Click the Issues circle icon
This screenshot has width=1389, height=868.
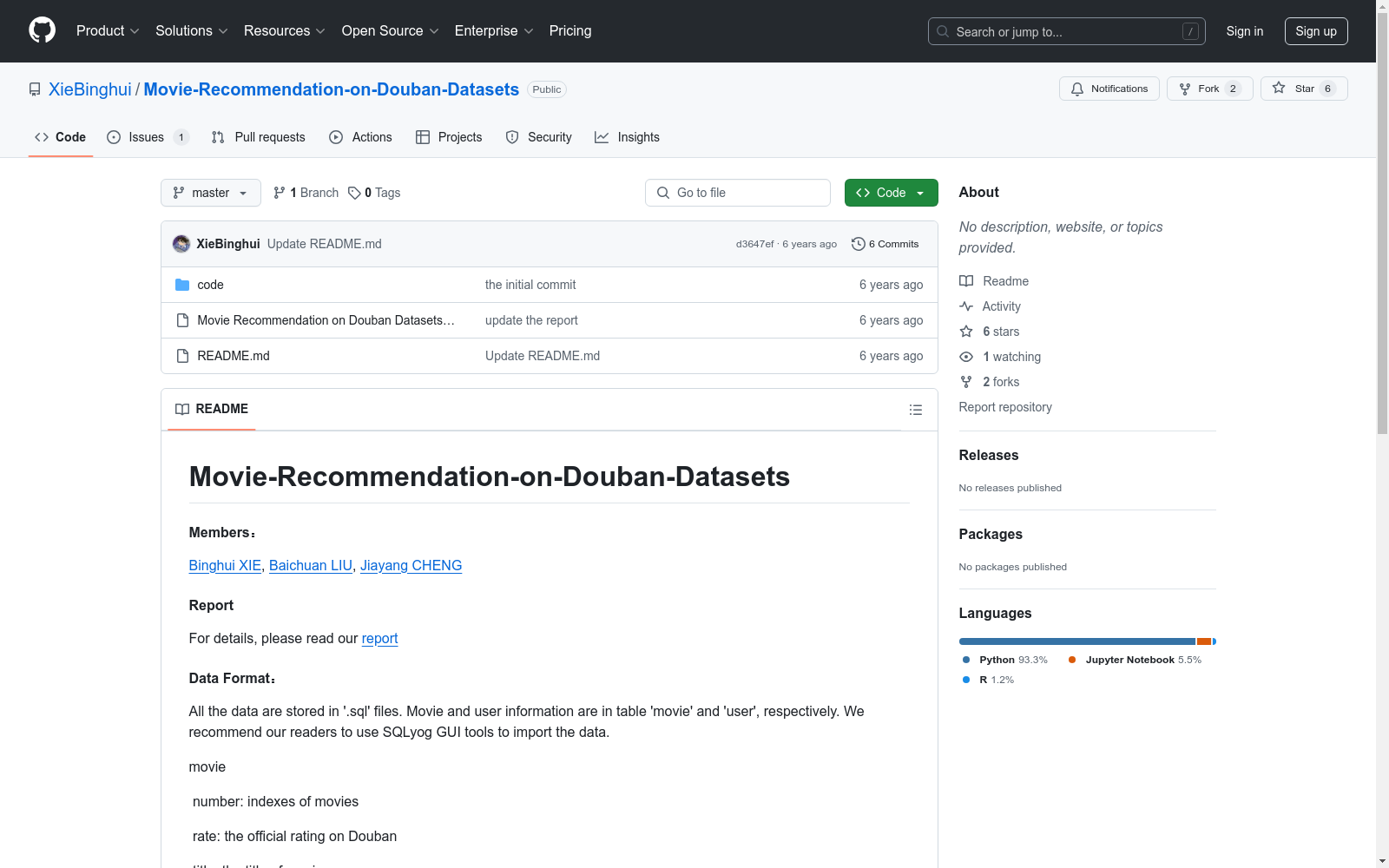click(x=114, y=137)
